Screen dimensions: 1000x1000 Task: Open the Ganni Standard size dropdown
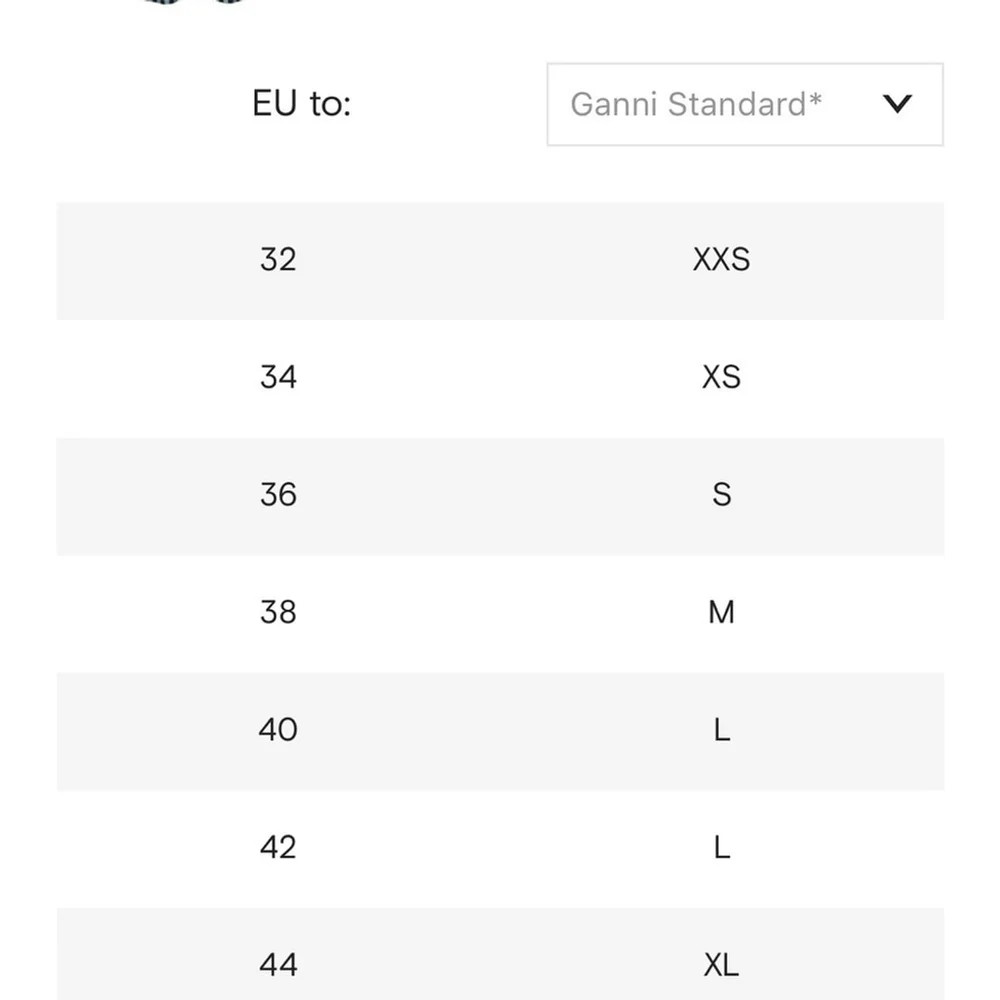click(x=744, y=104)
